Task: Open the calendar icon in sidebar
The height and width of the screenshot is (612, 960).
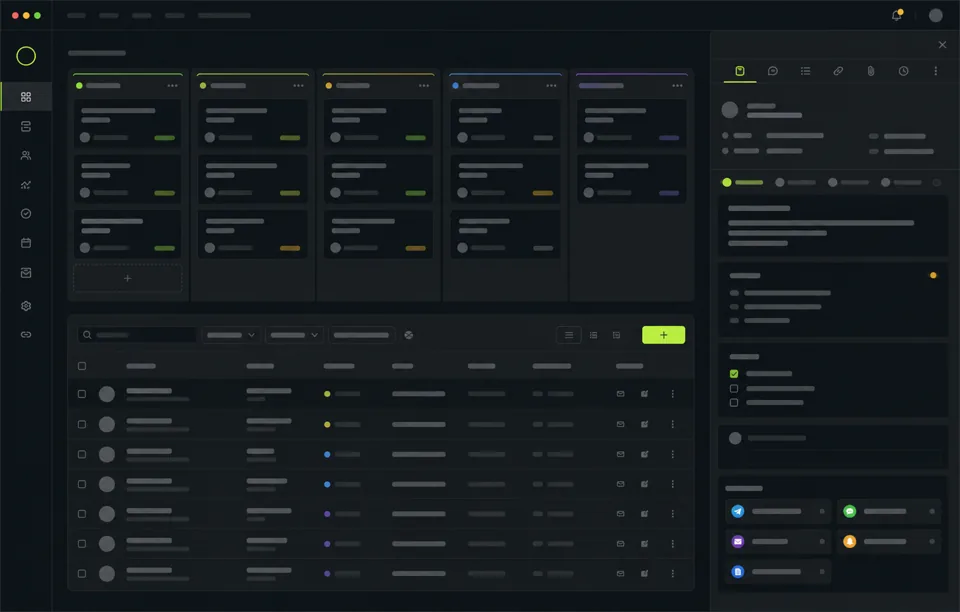Action: point(26,243)
